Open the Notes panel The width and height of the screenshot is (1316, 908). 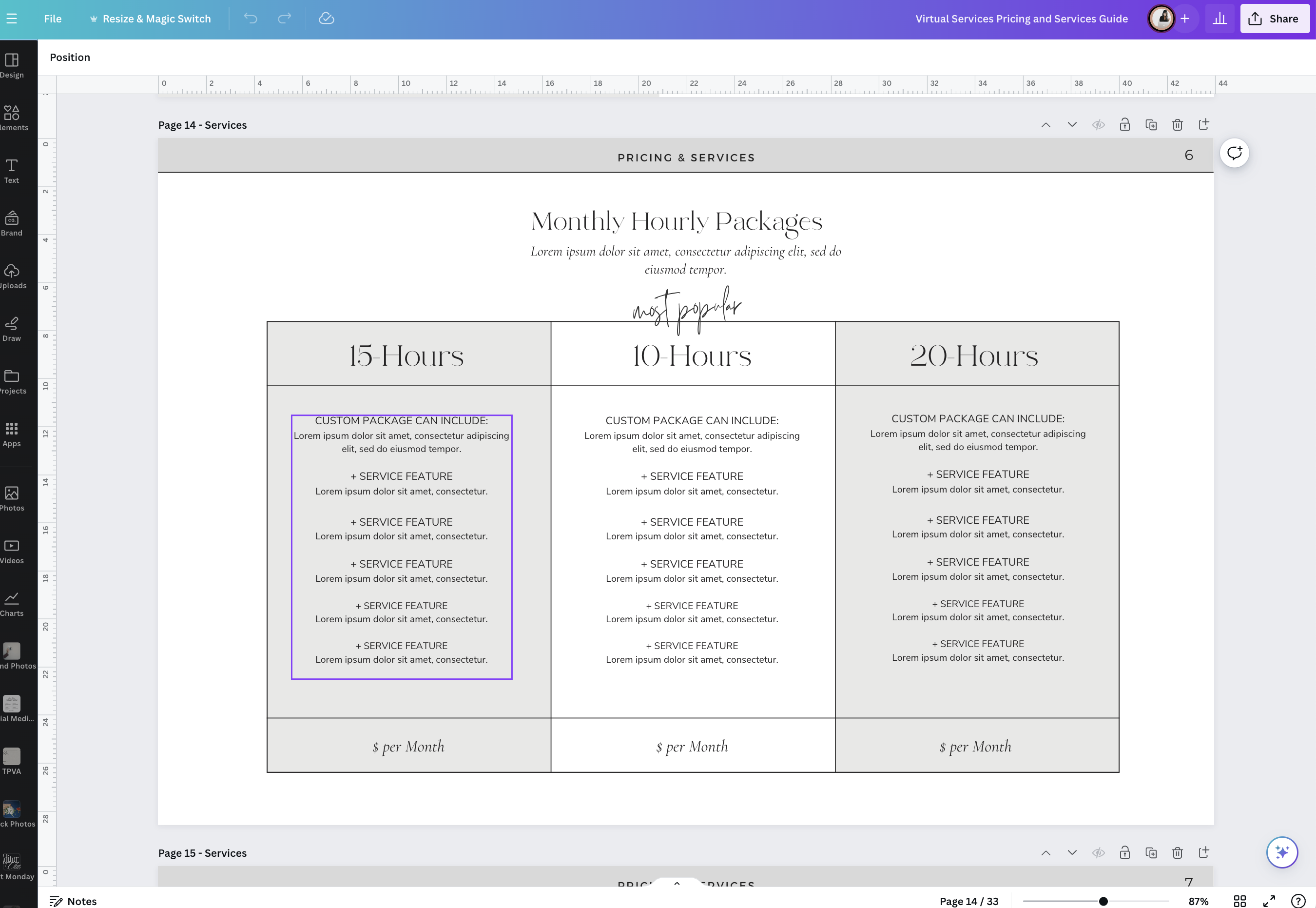click(x=73, y=901)
